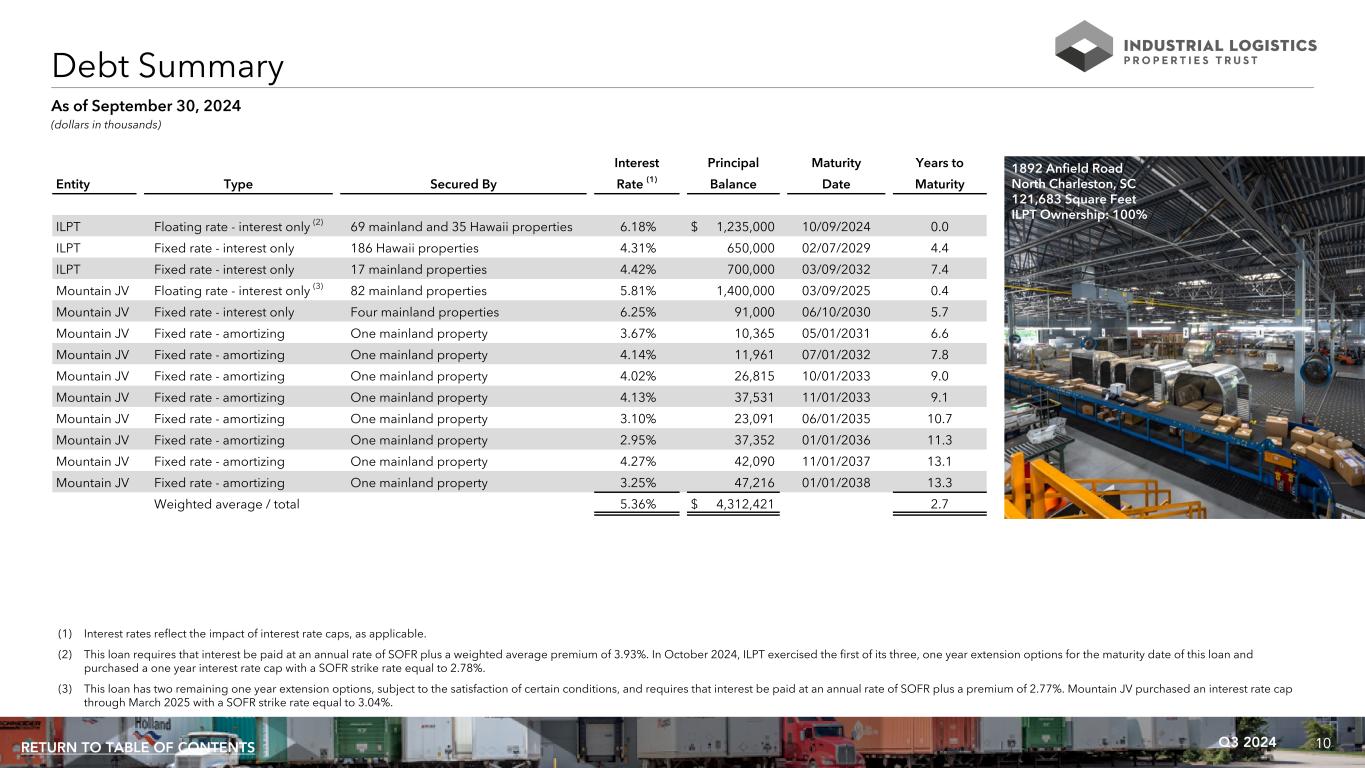
Task: Click the Industrial Logistics cube logo icon
Action: pyautogui.click(x=1084, y=46)
